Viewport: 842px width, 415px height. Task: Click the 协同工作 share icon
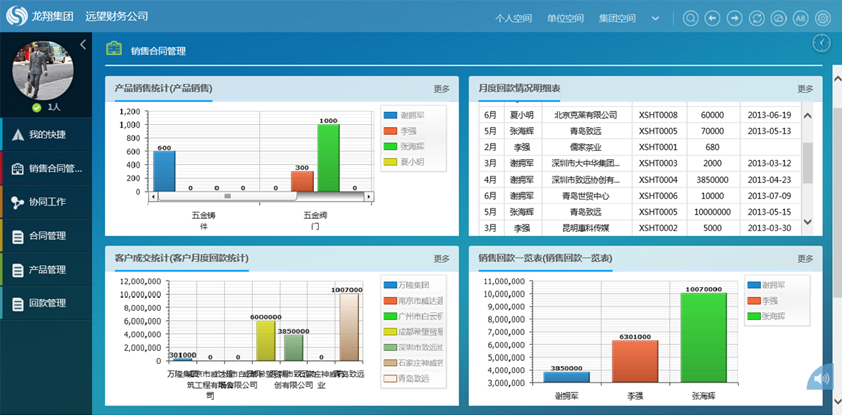[17, 202]
